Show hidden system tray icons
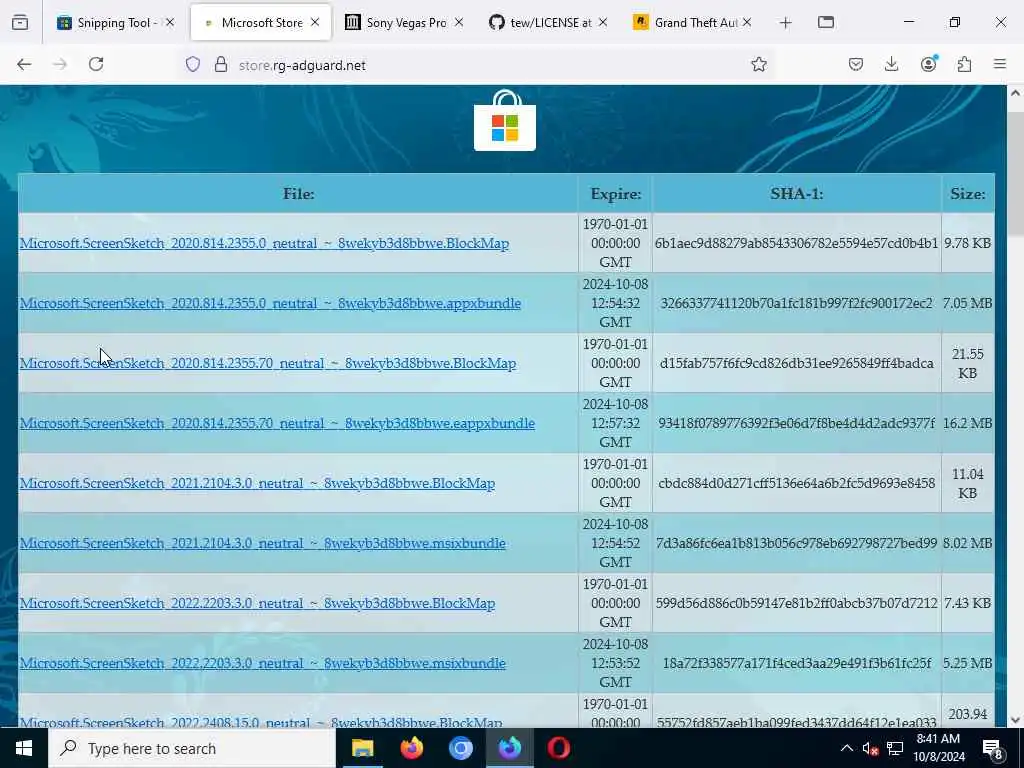Image resolution: width=1024 pixels, height=768 pixels. [x=846, y=748]
